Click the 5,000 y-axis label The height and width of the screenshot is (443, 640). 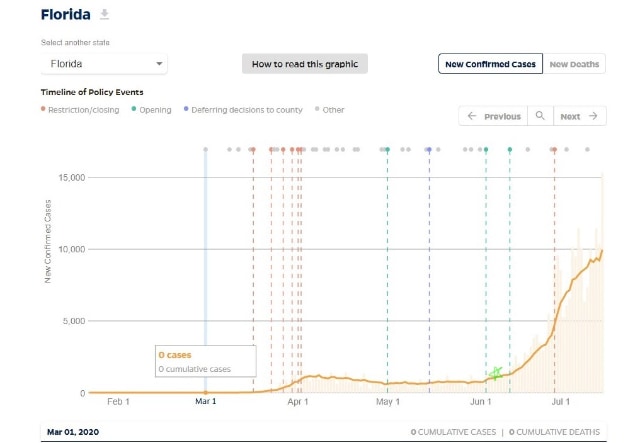[74, 321]
